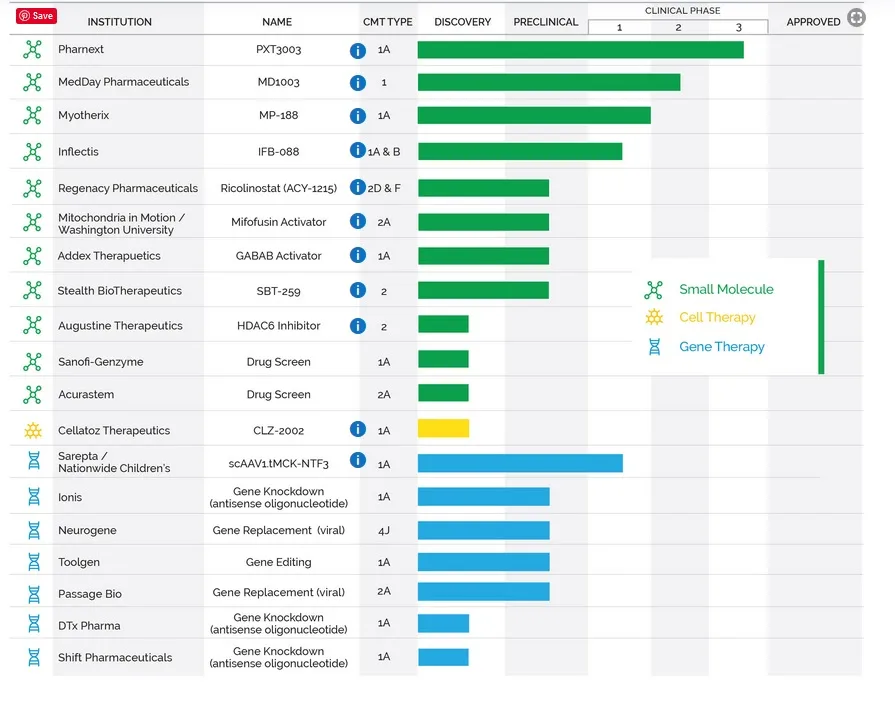Click the APPROVED column header
Image resolution: width=895 pixels, height=702 pixels.
click(813, 22)
